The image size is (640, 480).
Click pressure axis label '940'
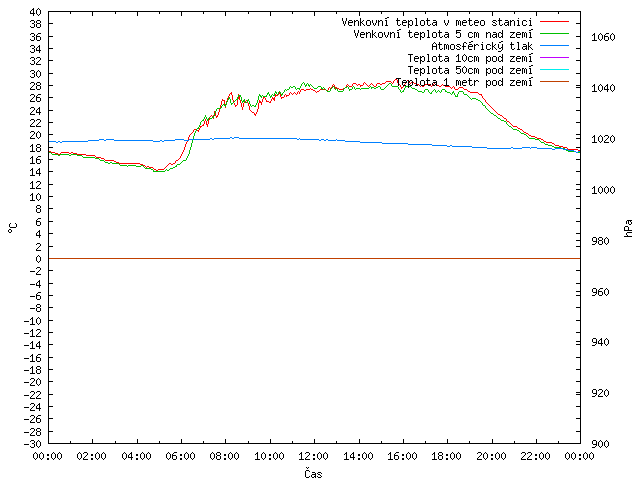pyautogui.click(x=600, y=342)
